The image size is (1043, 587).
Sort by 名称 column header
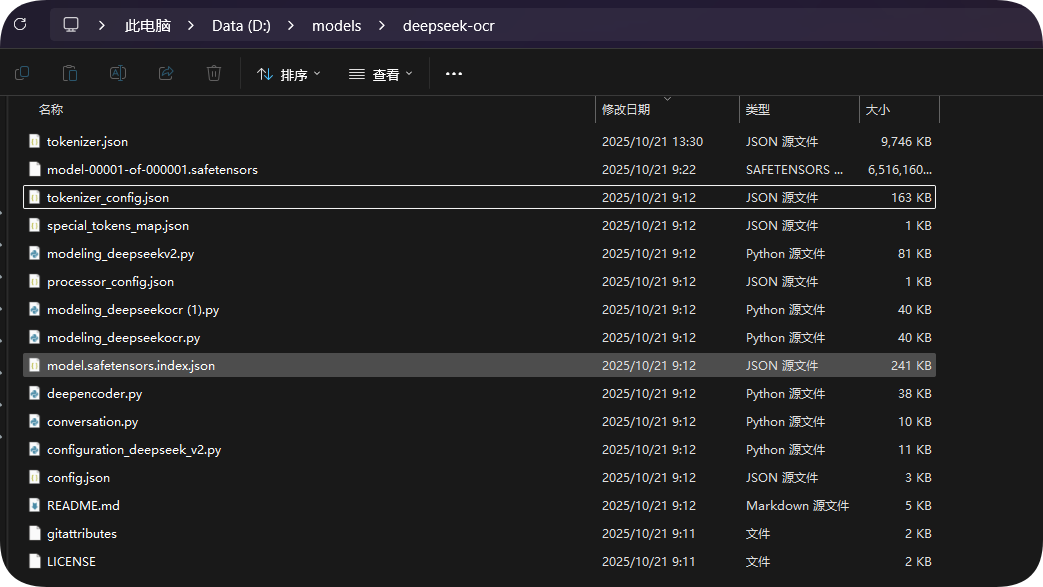click(51, 110)
